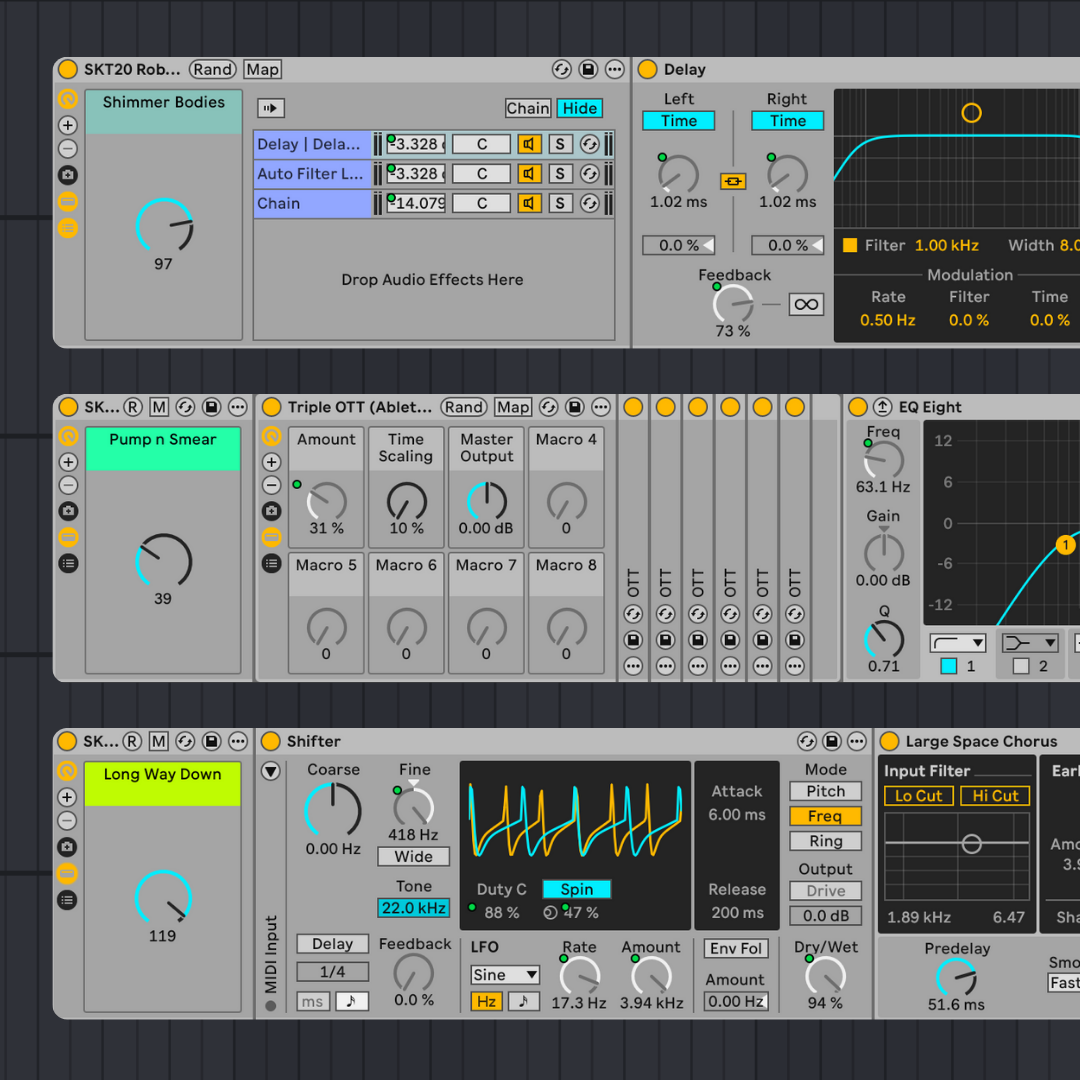Viewport: 1080px width, 1080px height.
Task: Save the first collapsed OTT device preset
Action: coord(633,640)
